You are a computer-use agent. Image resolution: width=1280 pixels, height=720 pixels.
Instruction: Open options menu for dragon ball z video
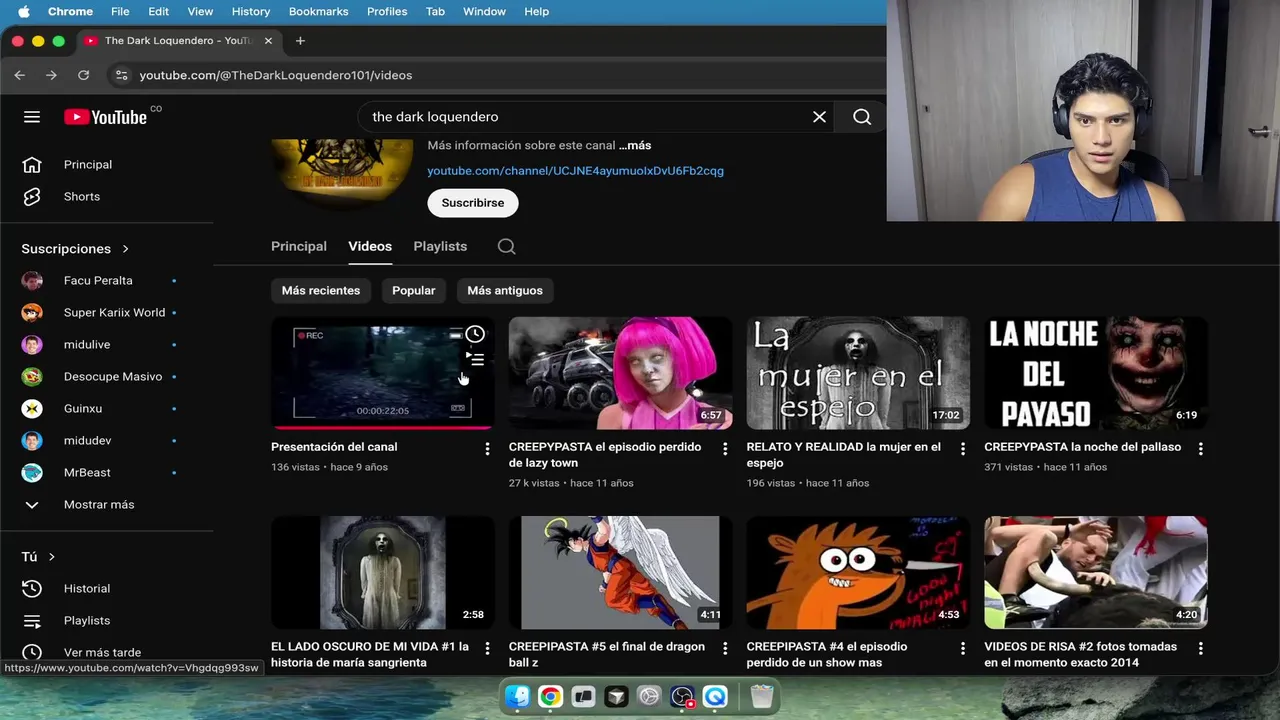(725, 649)
